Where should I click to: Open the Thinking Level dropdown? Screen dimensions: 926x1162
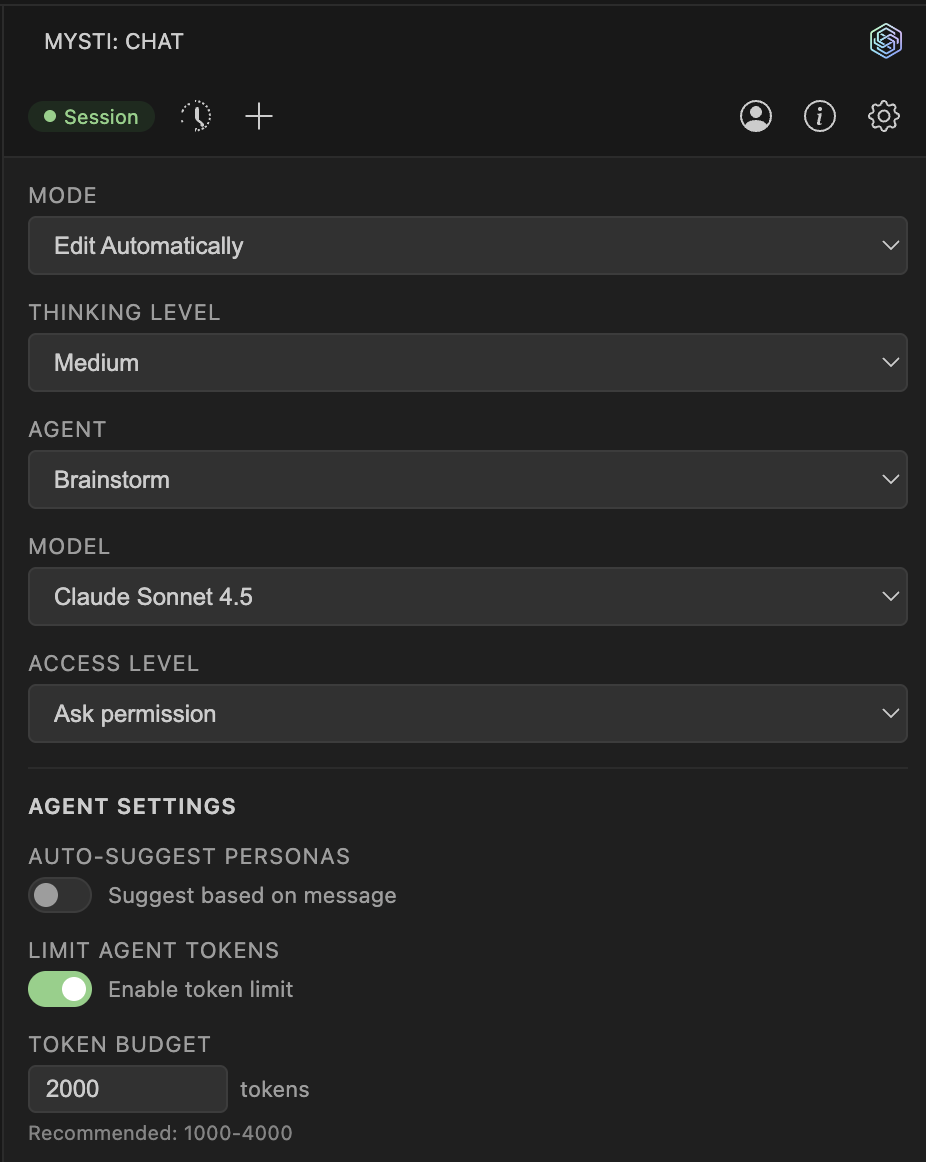(x=468, y=362)
